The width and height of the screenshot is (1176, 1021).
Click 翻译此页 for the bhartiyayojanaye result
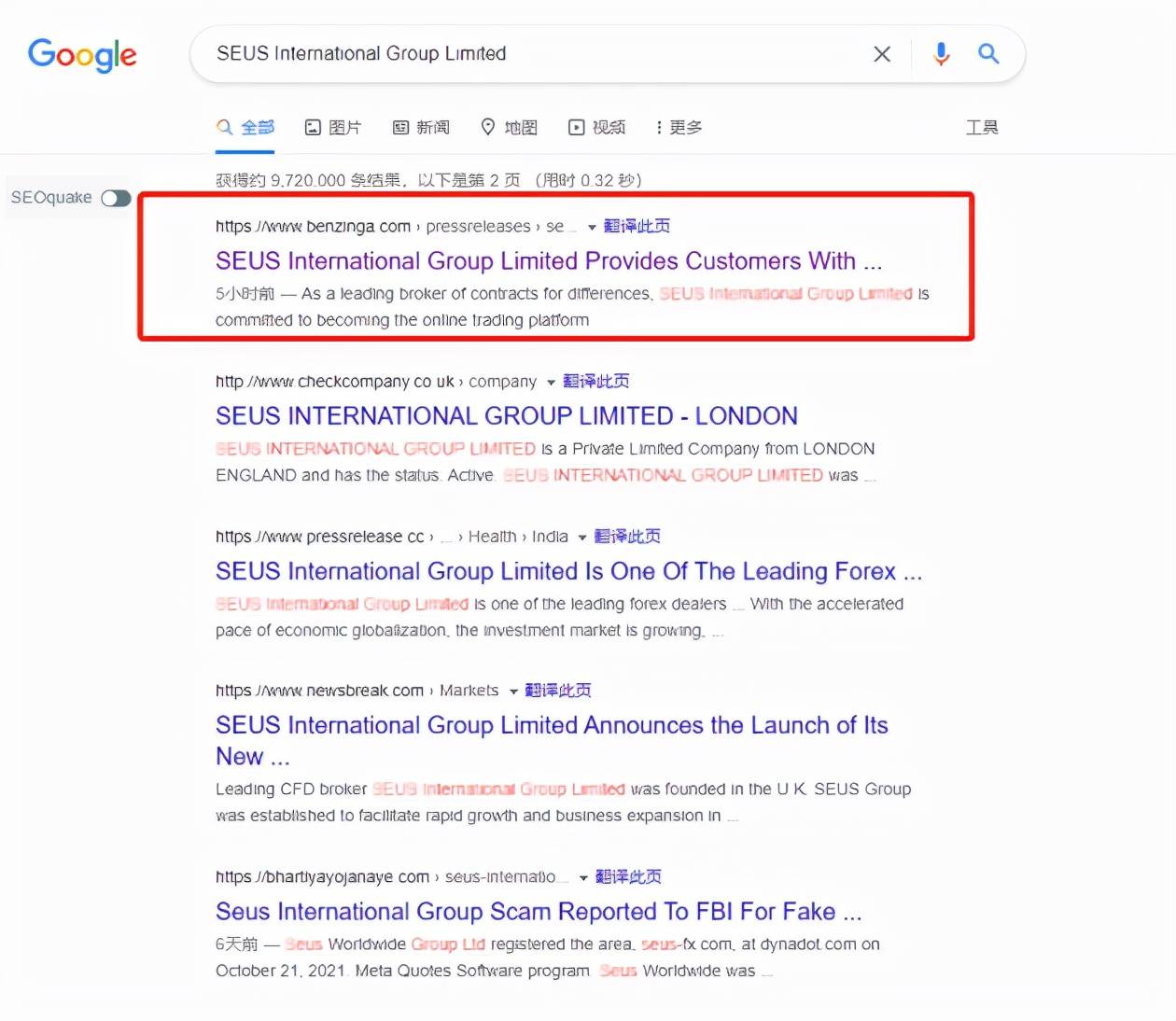click(x=628, y=877)
